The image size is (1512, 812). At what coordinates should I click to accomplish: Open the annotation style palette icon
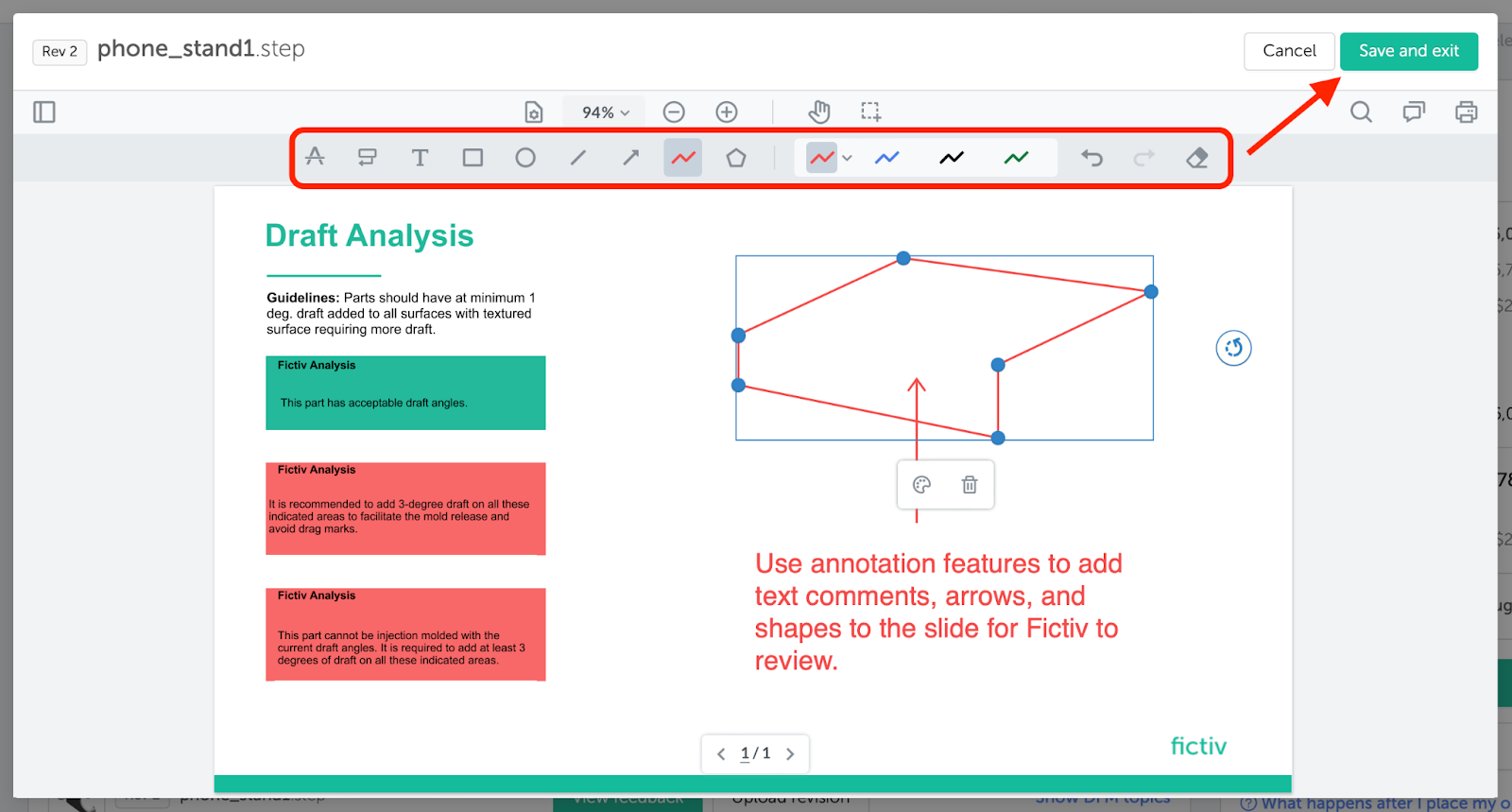tap(921, 485)
